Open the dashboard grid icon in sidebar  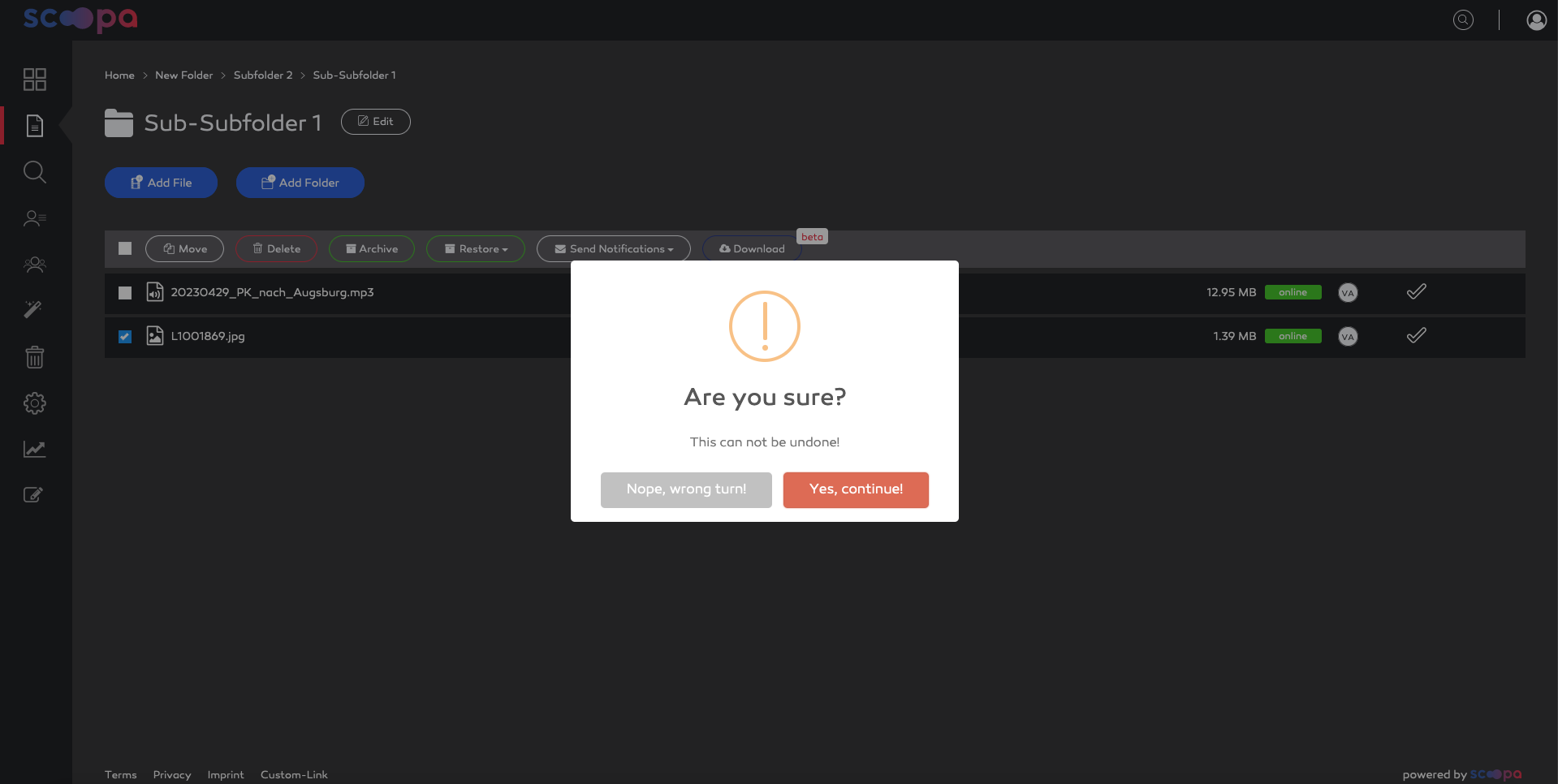click(35, 79)
